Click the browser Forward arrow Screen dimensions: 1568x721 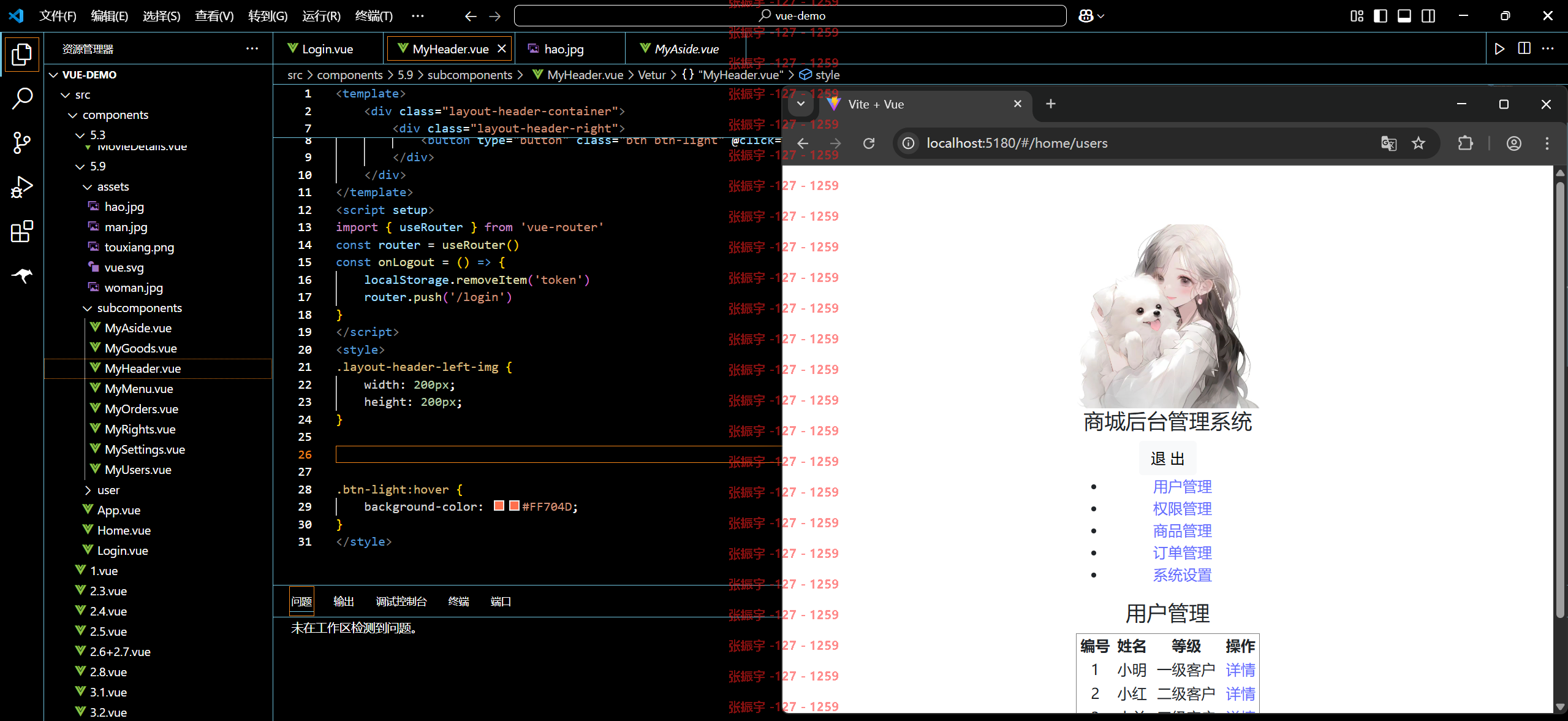click(x=835, y=143)
